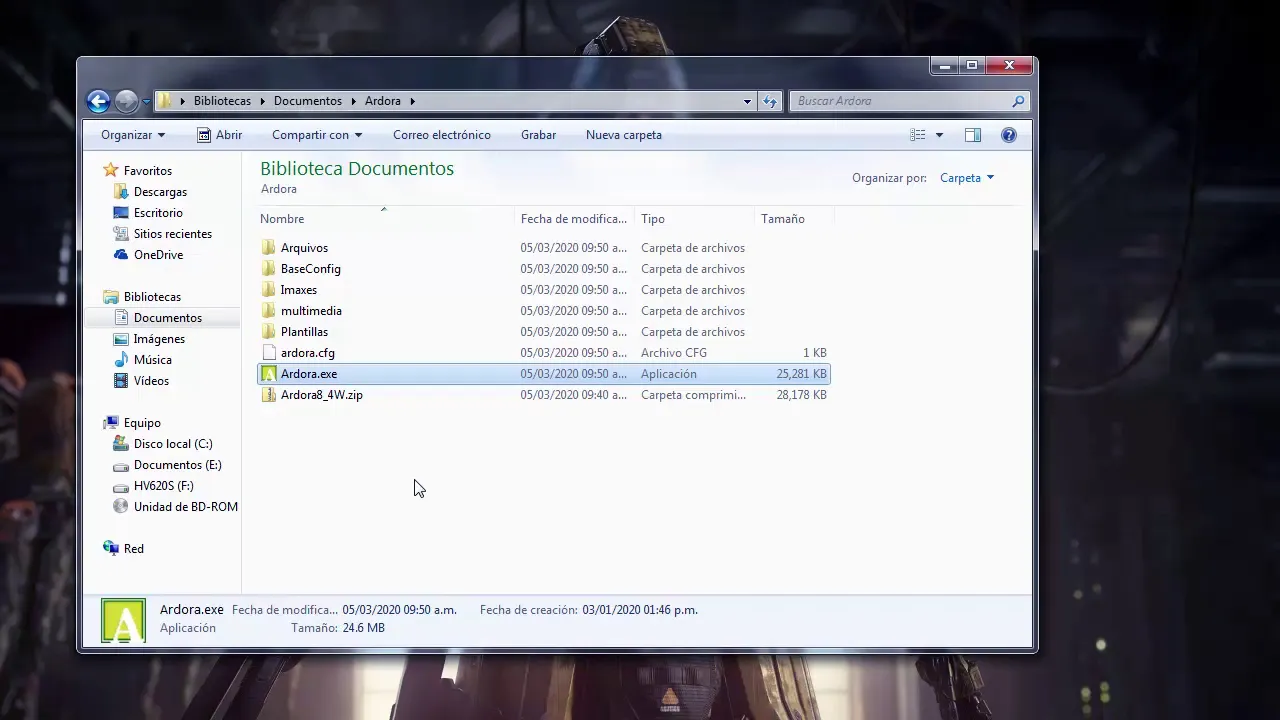The image size is (1280, 720).
Task: Select the multimedia folder icon
Action: point(268,311)
